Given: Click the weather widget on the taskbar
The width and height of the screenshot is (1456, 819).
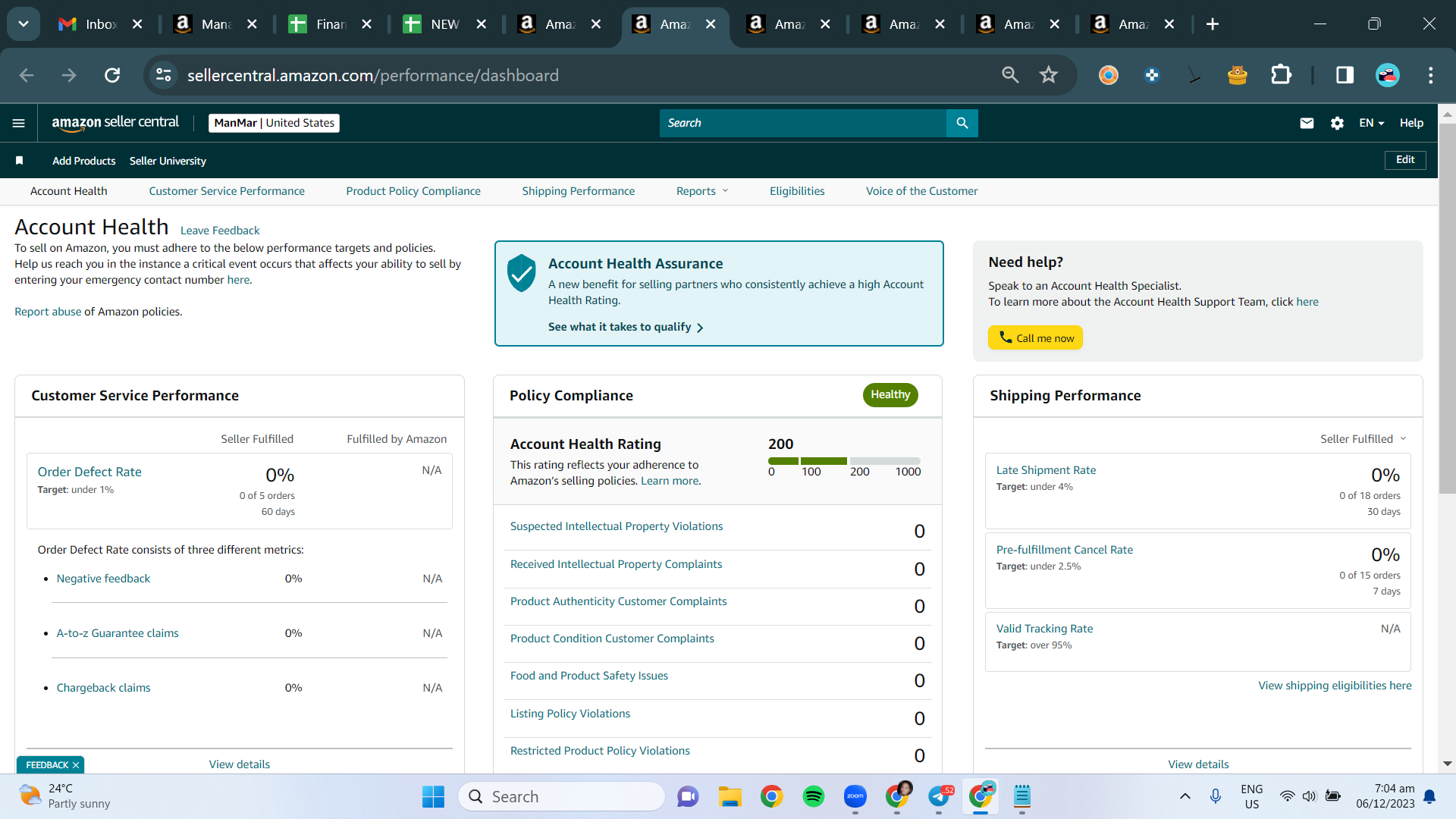Looking at the screenshot, I should pyautogui.click(x=64, y=796).
